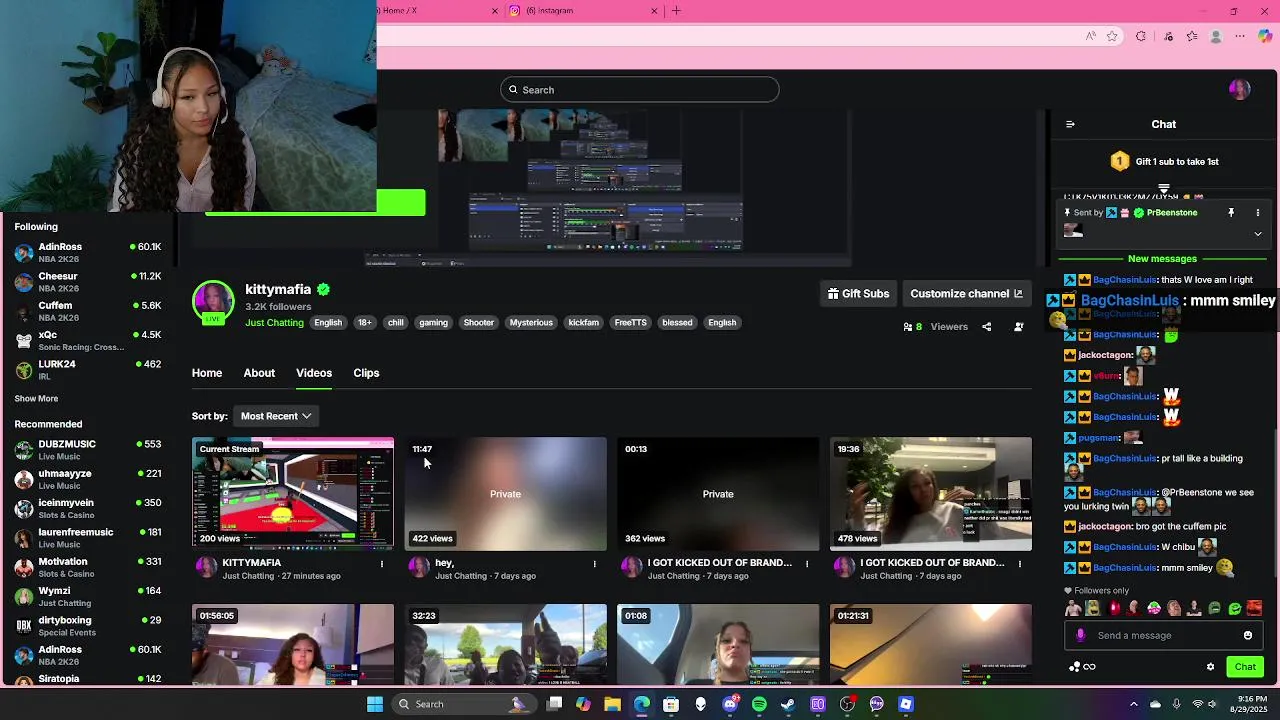1280x720 pixels.
Task: Open OBS Studio from the taskbar
Action: click(x=847, y=704)
